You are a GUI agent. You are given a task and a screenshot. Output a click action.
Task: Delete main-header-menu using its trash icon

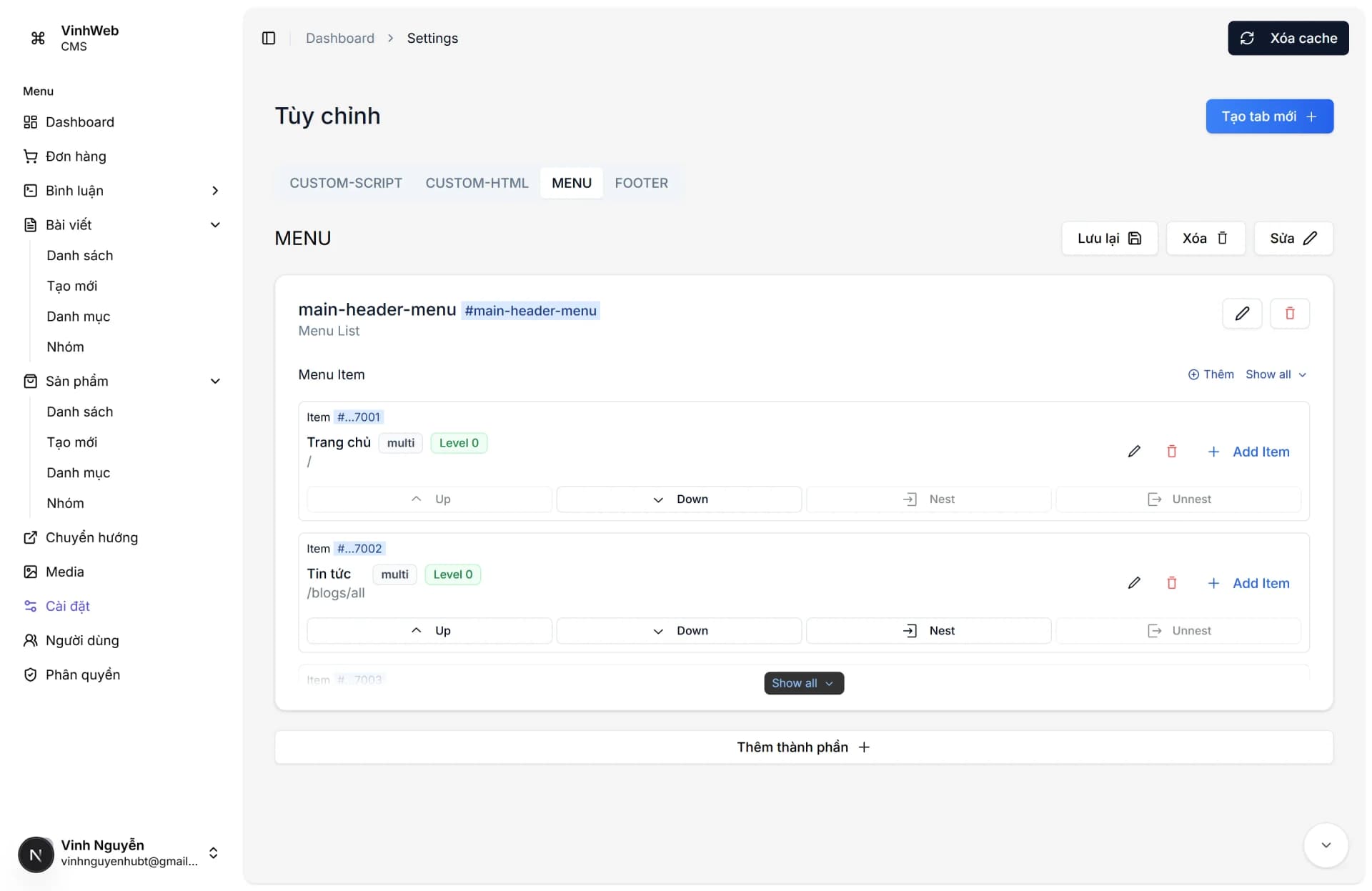1289,313
